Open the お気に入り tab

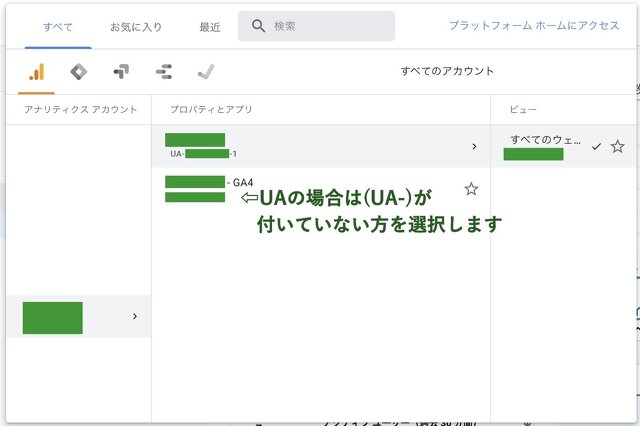[x=136, y=27]
